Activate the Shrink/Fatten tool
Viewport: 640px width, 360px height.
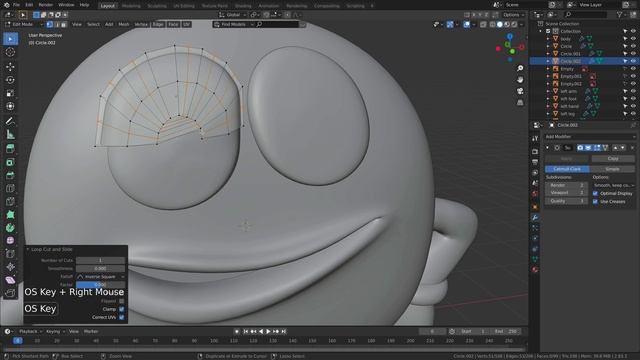coord(10,267)
